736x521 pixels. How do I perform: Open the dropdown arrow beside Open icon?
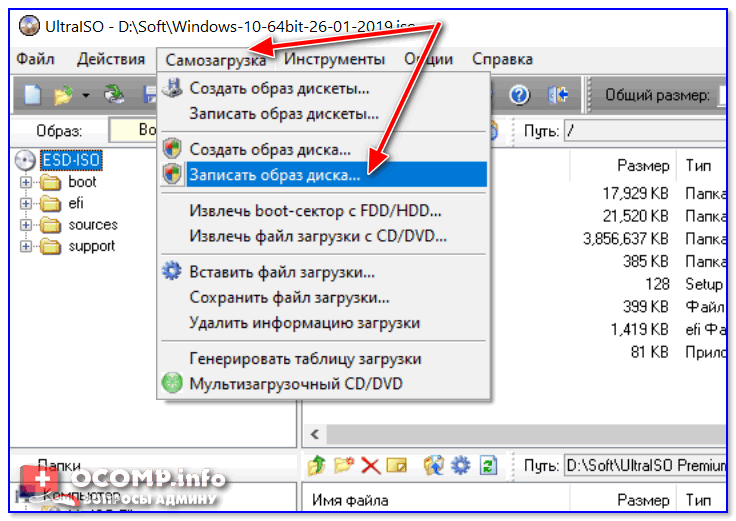pyautogui.click(x=85, y=96)
